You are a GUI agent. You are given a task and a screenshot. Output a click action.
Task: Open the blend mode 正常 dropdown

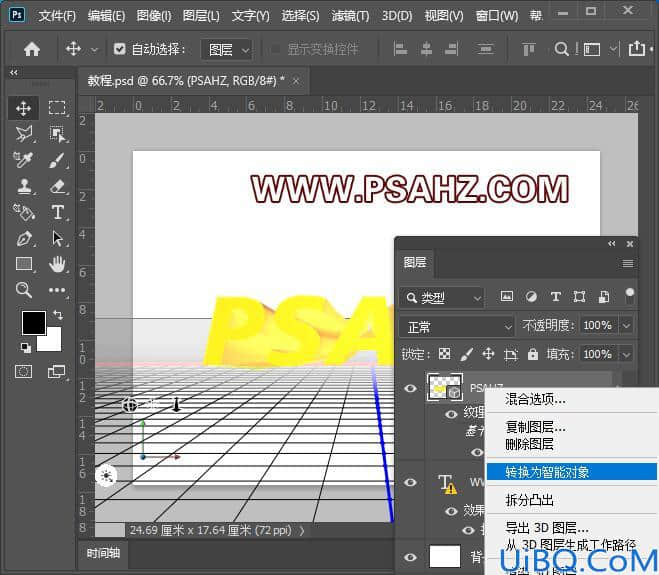point(457,327)
